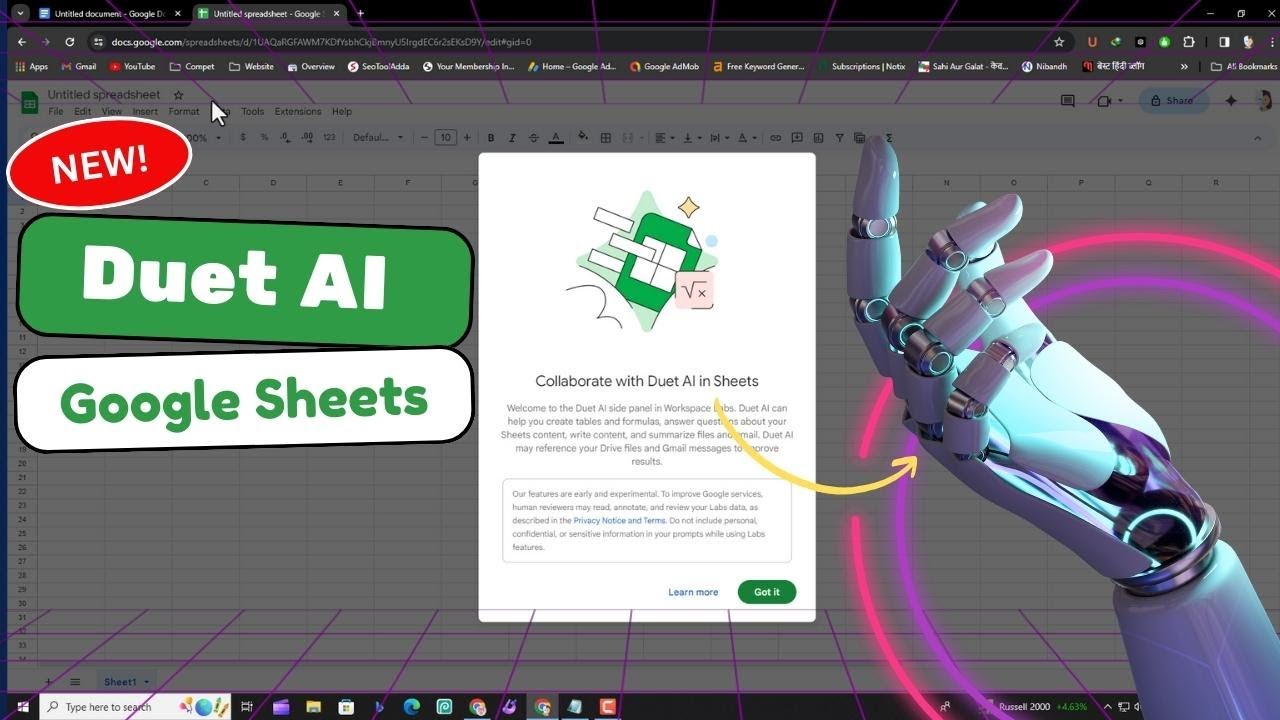1280x720 pixels.
Task: Collapse the toolbar with chevron
Action: click(1257, 138)
